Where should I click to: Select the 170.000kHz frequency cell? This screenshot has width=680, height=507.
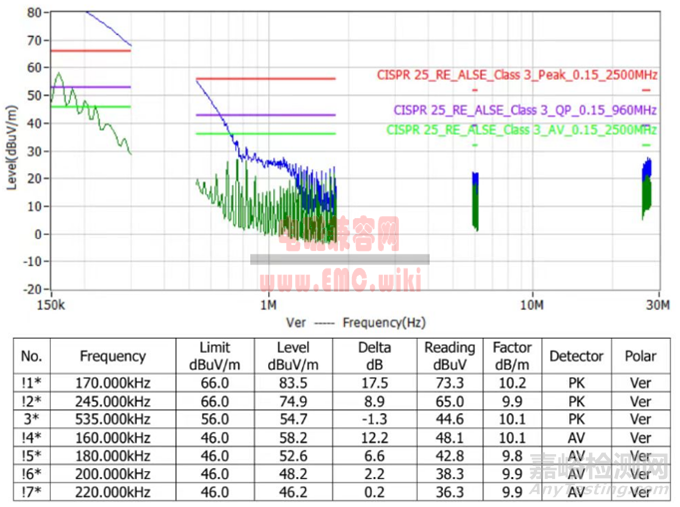[112, 382]
